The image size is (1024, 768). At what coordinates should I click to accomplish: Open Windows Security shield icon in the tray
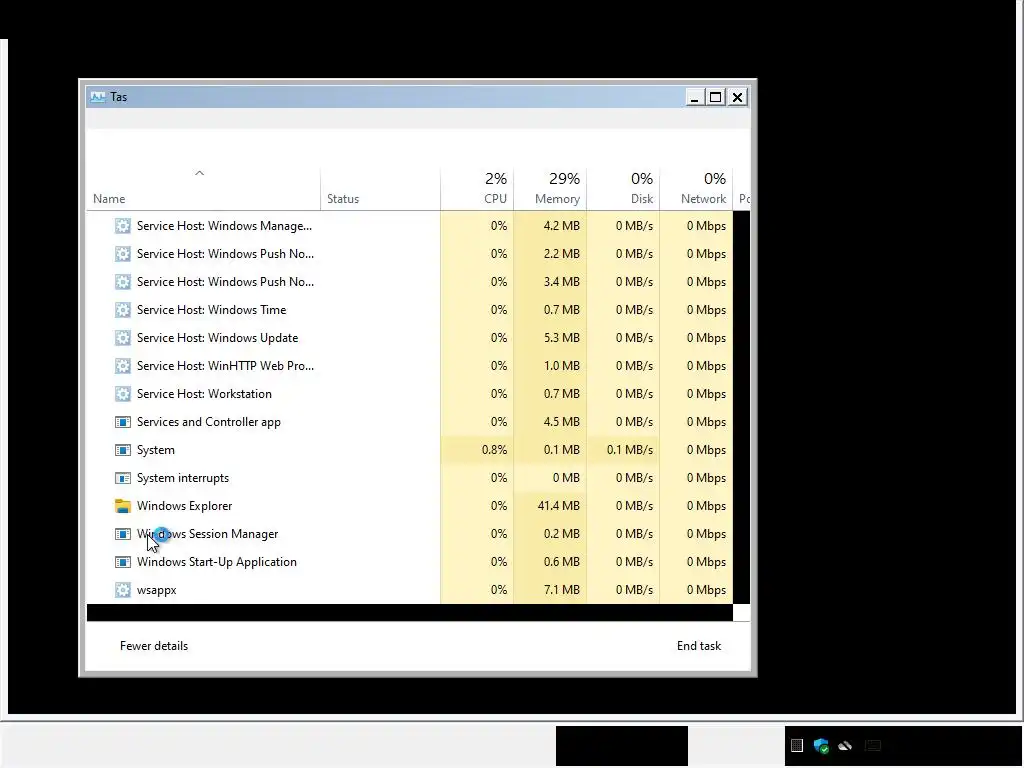[x=821, y=745]
